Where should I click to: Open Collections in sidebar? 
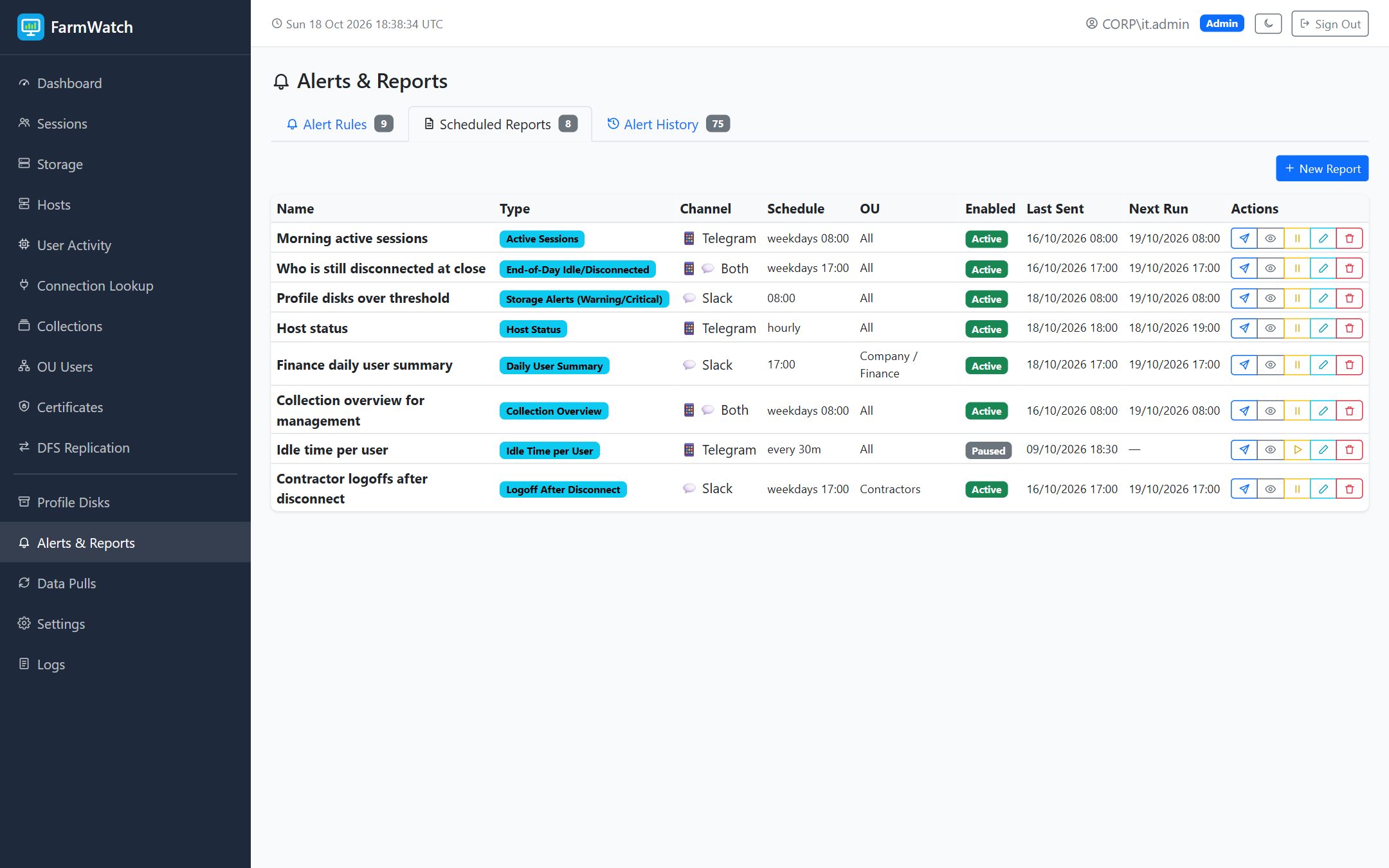pyautogui.click(x=125, y=326)
